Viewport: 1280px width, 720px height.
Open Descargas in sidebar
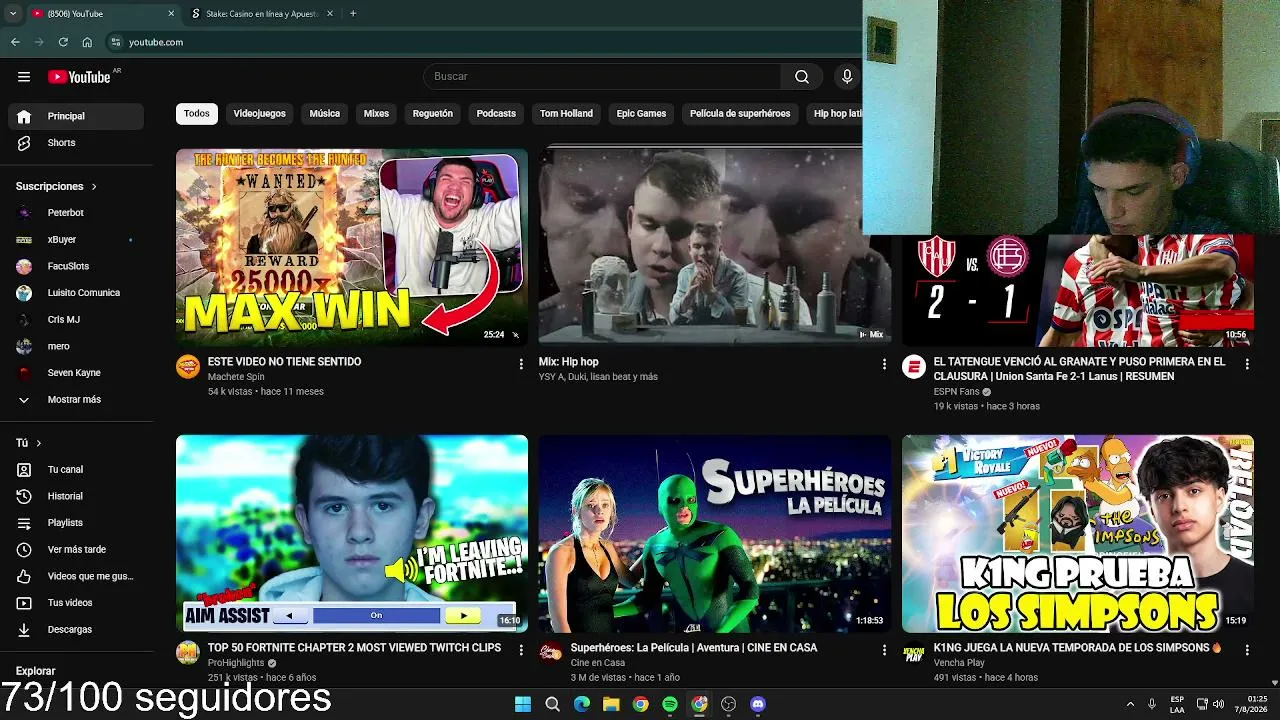[76, 630]
